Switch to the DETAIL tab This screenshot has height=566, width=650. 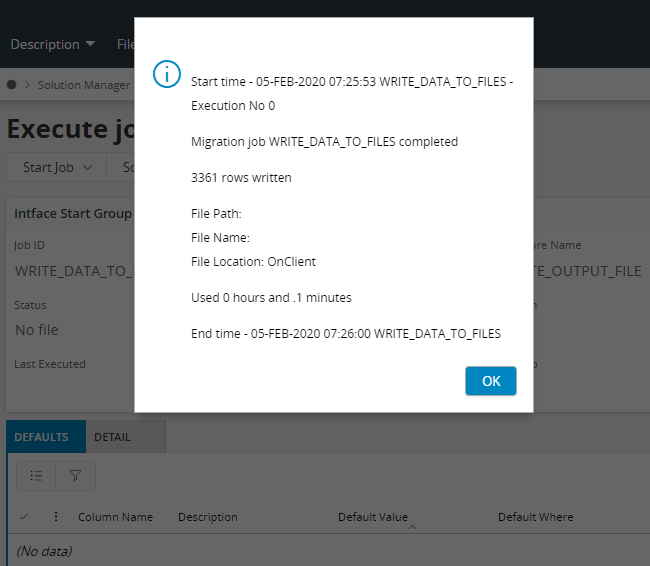coord(112,437)
